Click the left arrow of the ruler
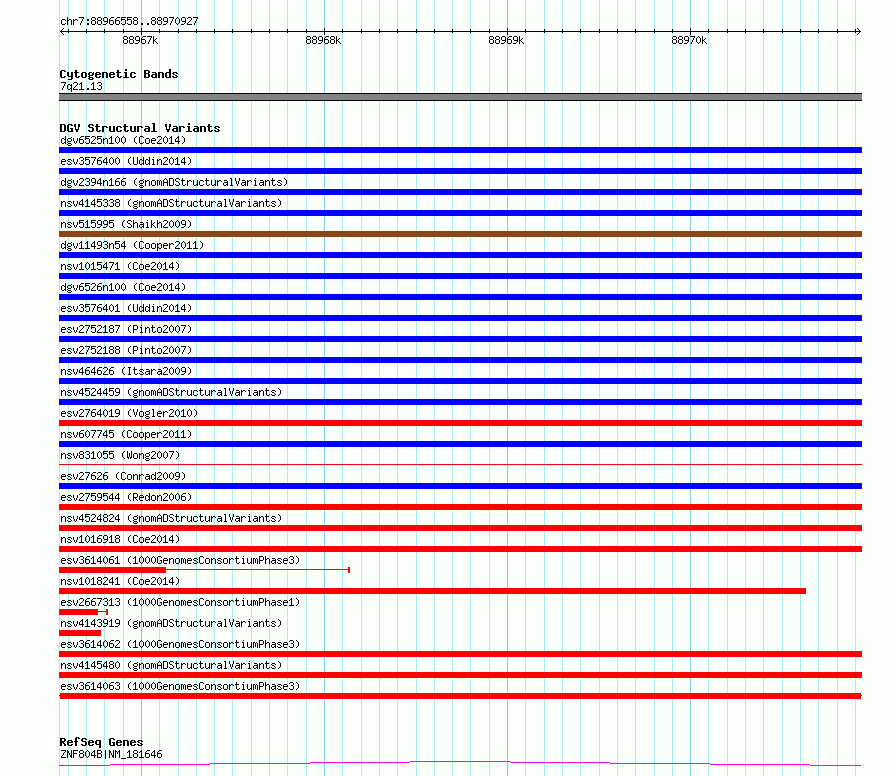This screenshot has width=890, height=776. point(63,31)
